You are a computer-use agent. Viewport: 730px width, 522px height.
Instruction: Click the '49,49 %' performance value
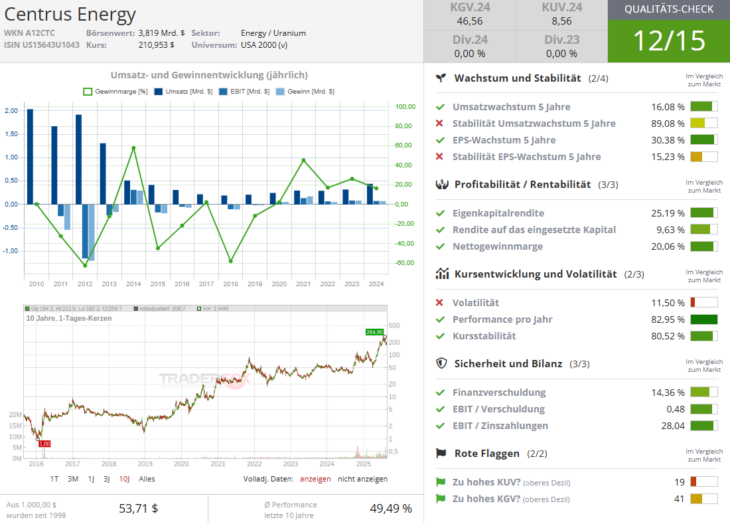coord(391,508)
